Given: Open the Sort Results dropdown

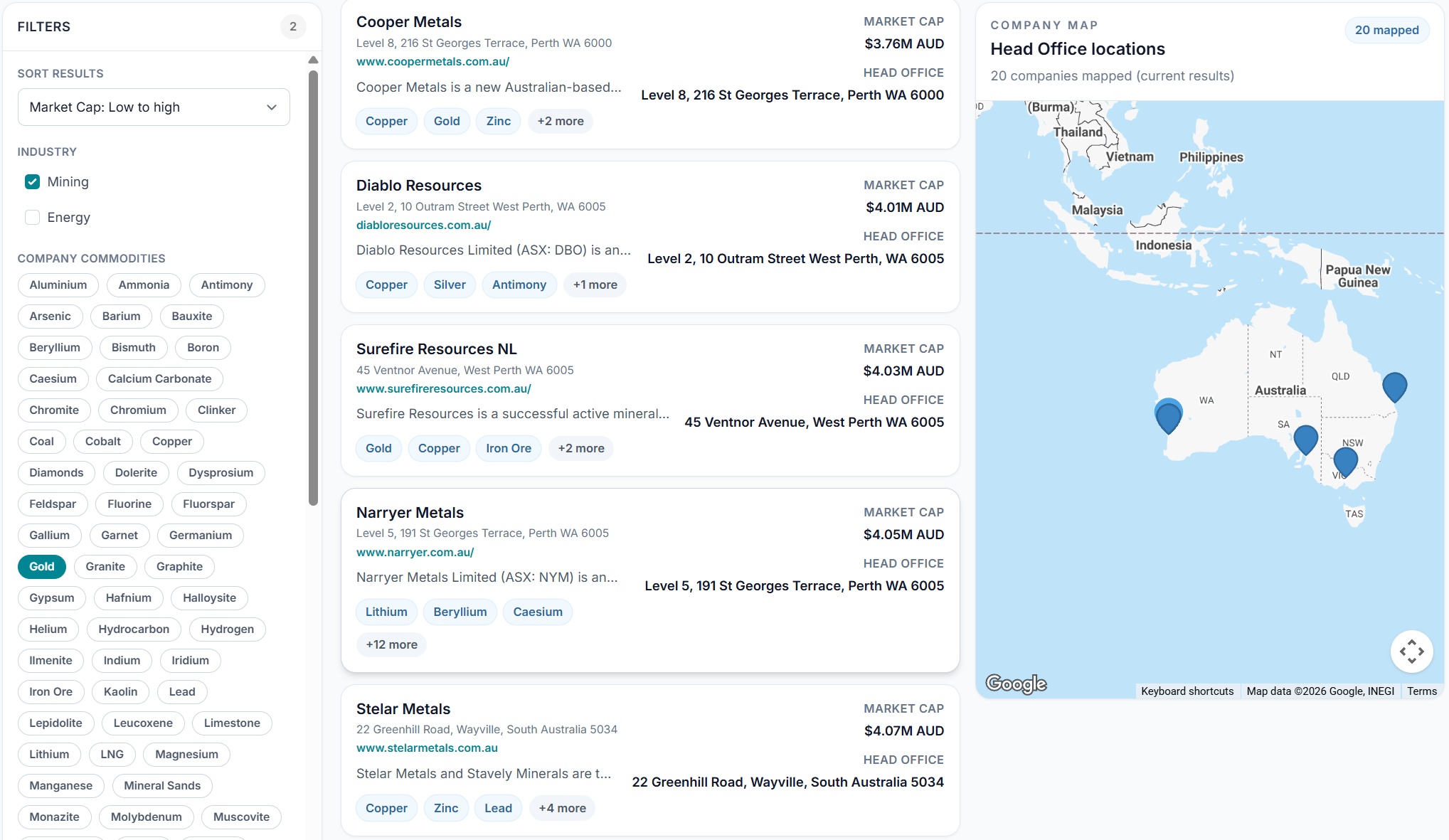Looking at the screenshot, I should [154, 107].
